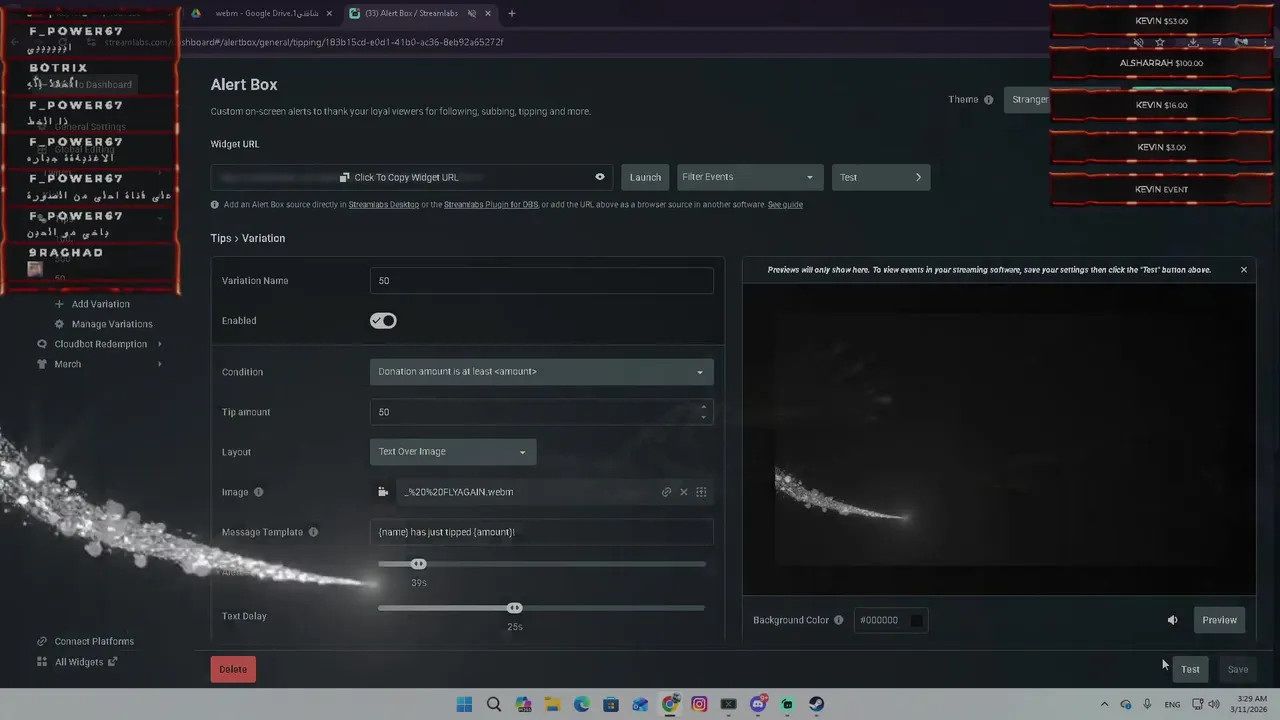Open Steam from the taskbar
Image resolution: width=1280 pixels, height=720 pixels.
pos(817,704)
